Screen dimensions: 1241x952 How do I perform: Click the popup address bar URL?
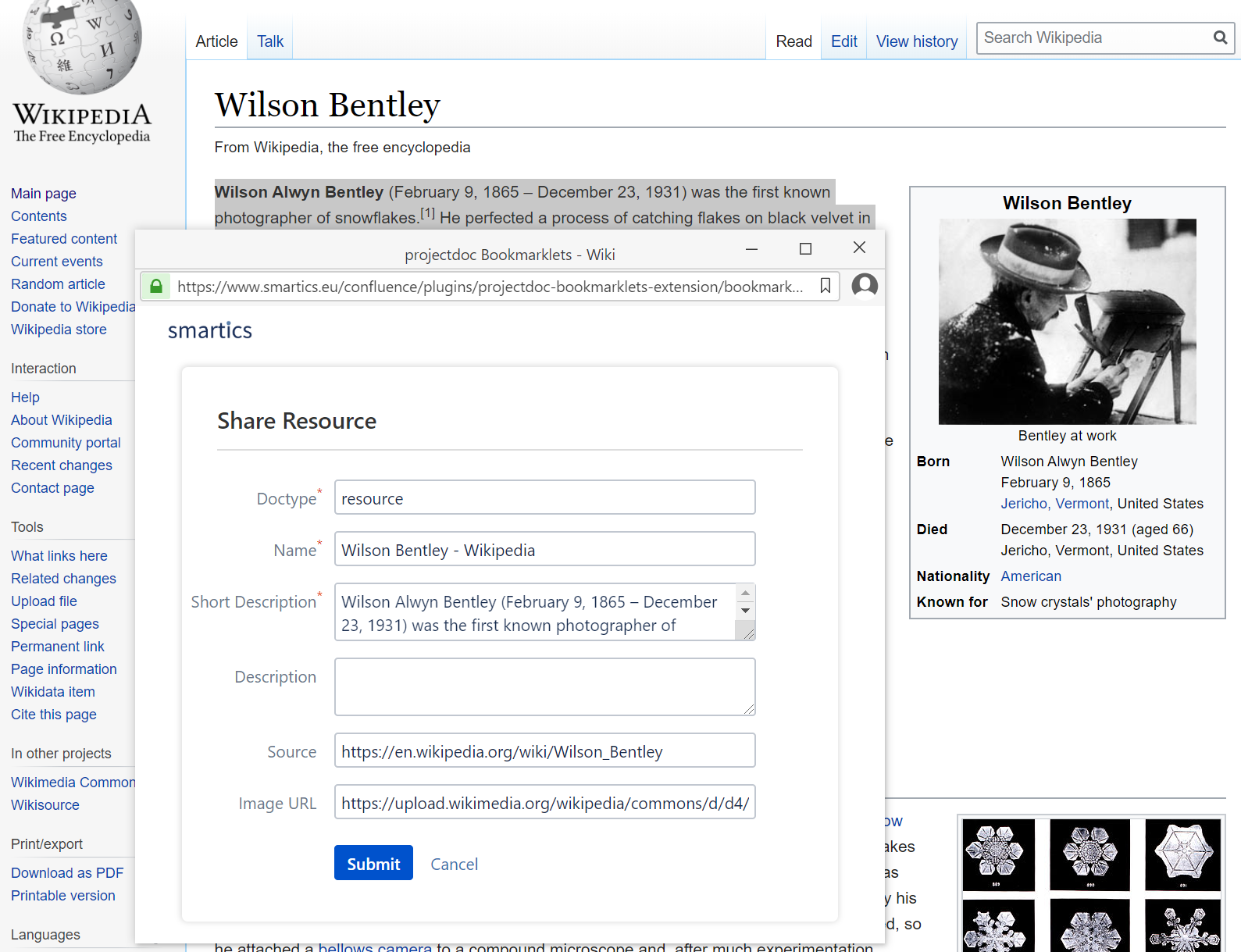pos(490,287)
